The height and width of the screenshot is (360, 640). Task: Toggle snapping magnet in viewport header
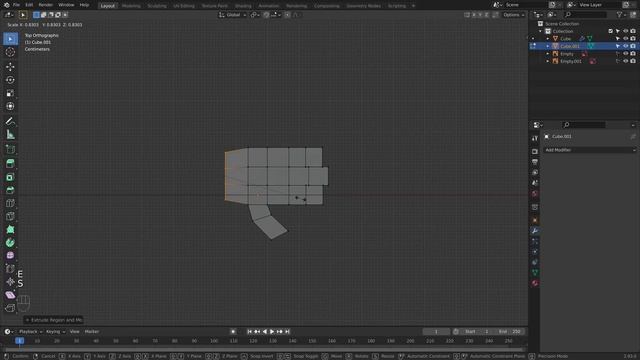tap(266, 15)
